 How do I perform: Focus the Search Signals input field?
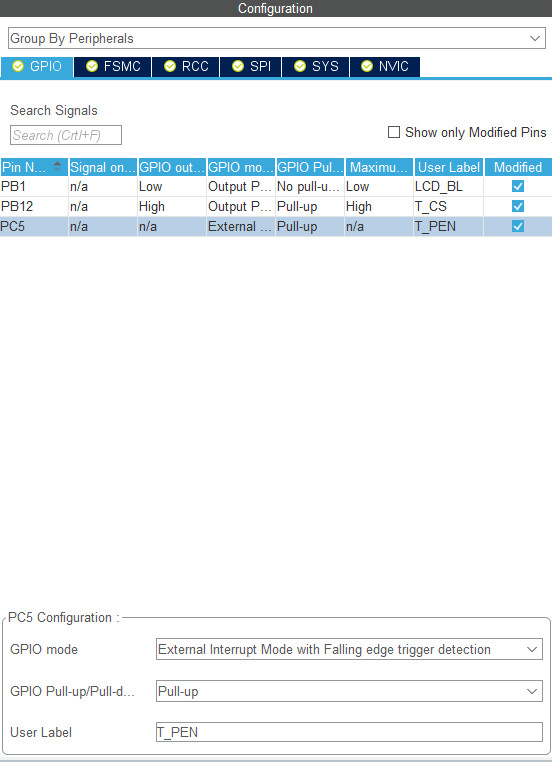(x=66, y=135)
